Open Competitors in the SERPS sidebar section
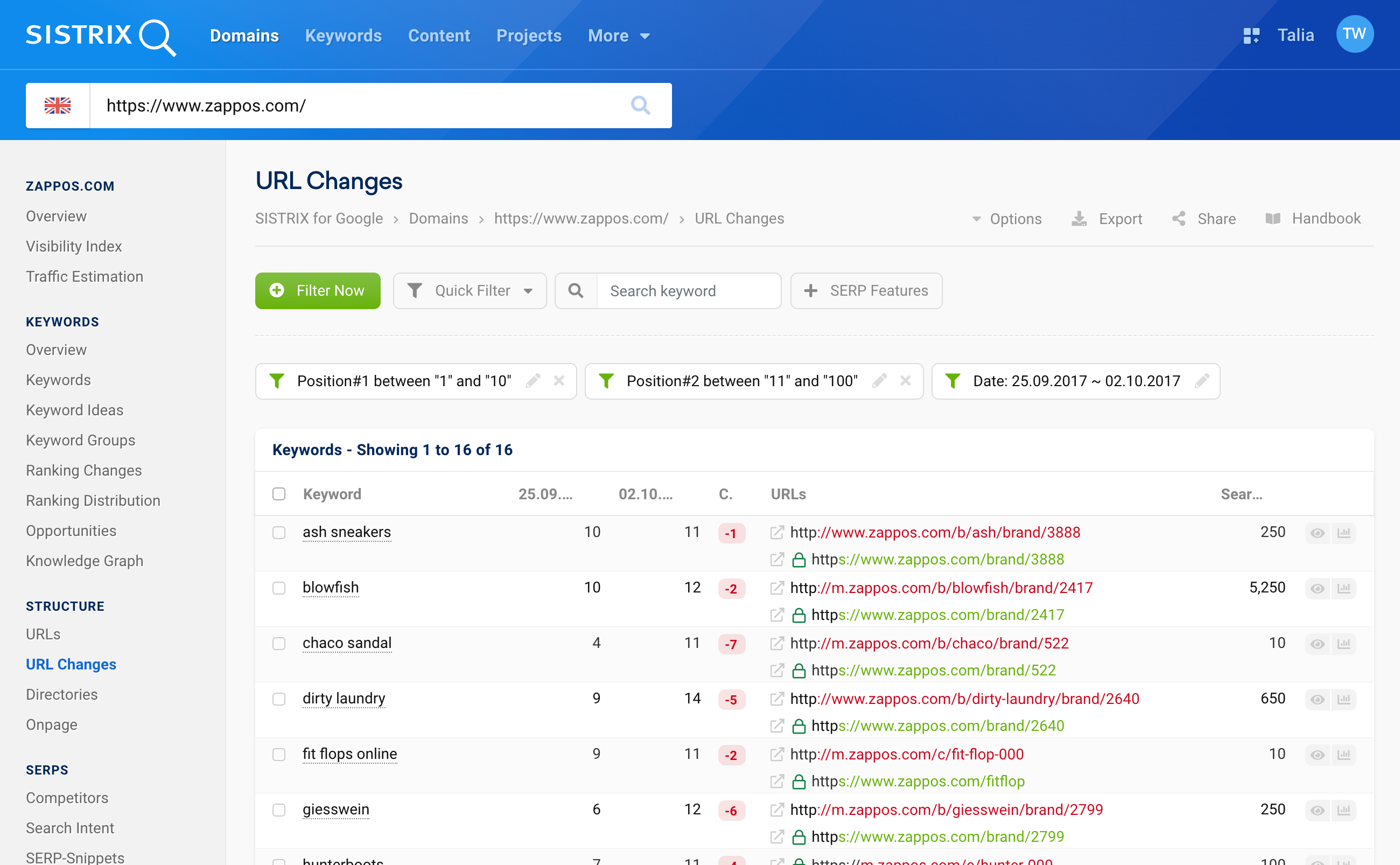Screen dimensions: 1400x865 [67, 798]
